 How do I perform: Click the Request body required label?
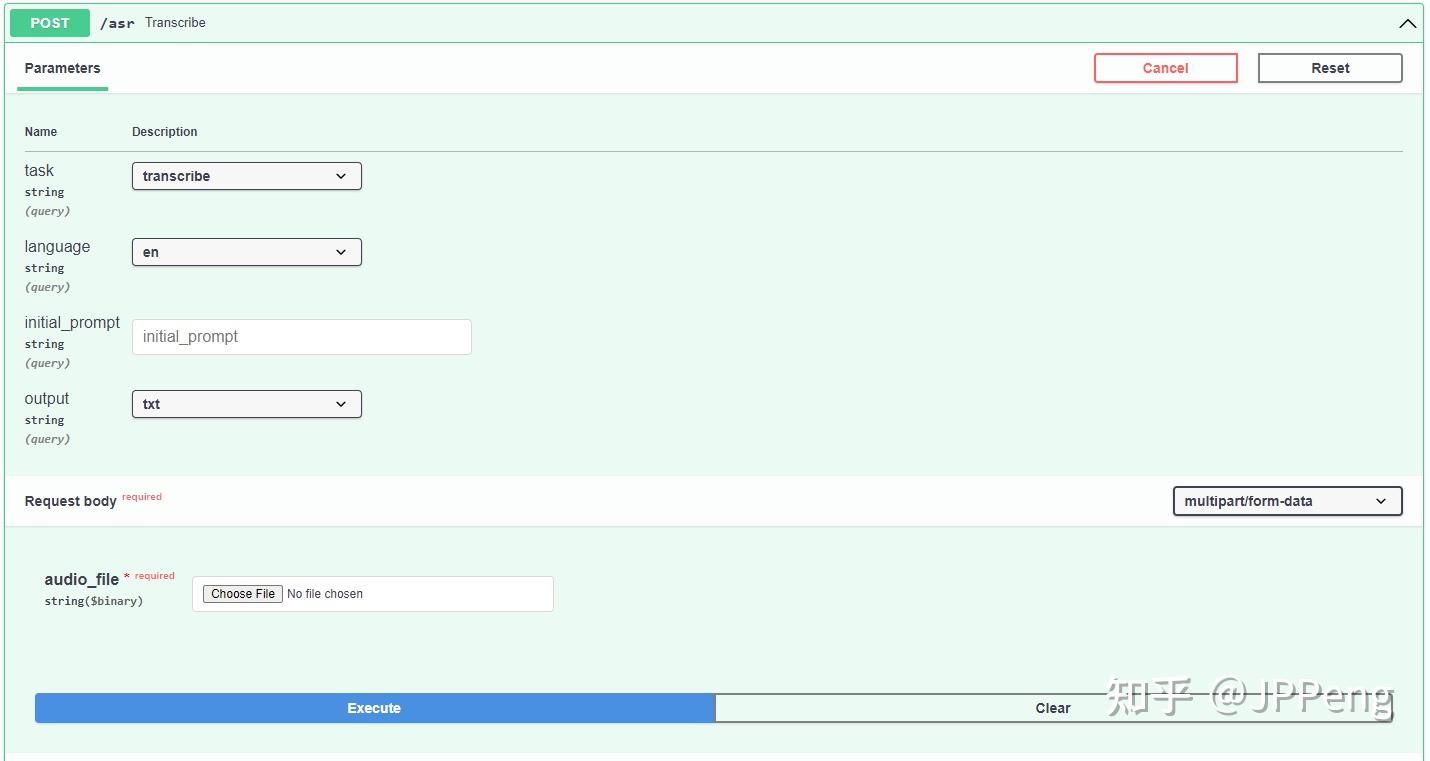click(x=70, y=501)
